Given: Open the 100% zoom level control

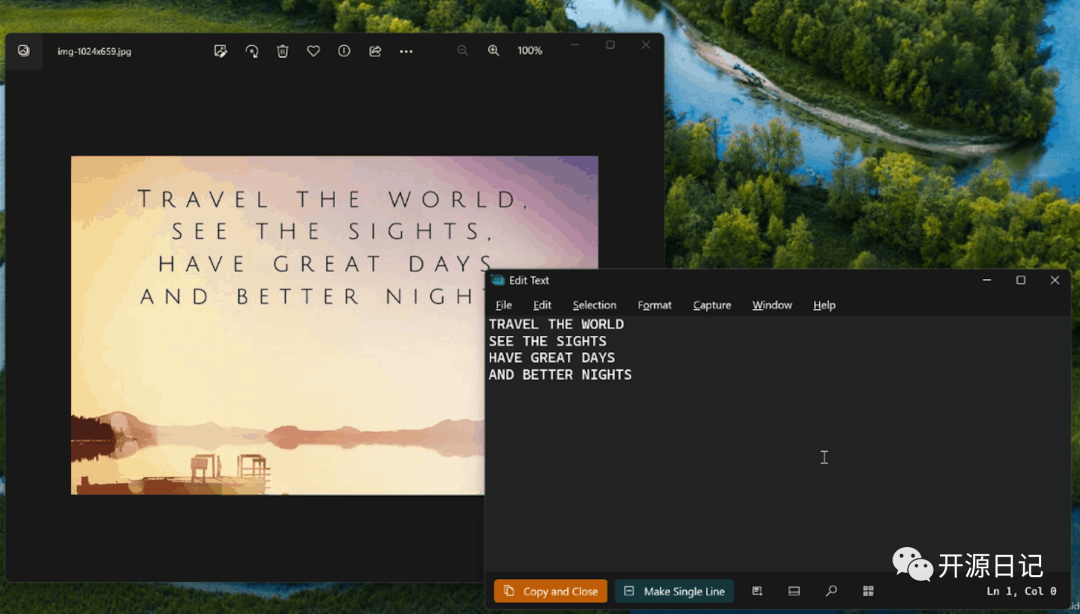Looking at the screenshot, I should 529,50.
